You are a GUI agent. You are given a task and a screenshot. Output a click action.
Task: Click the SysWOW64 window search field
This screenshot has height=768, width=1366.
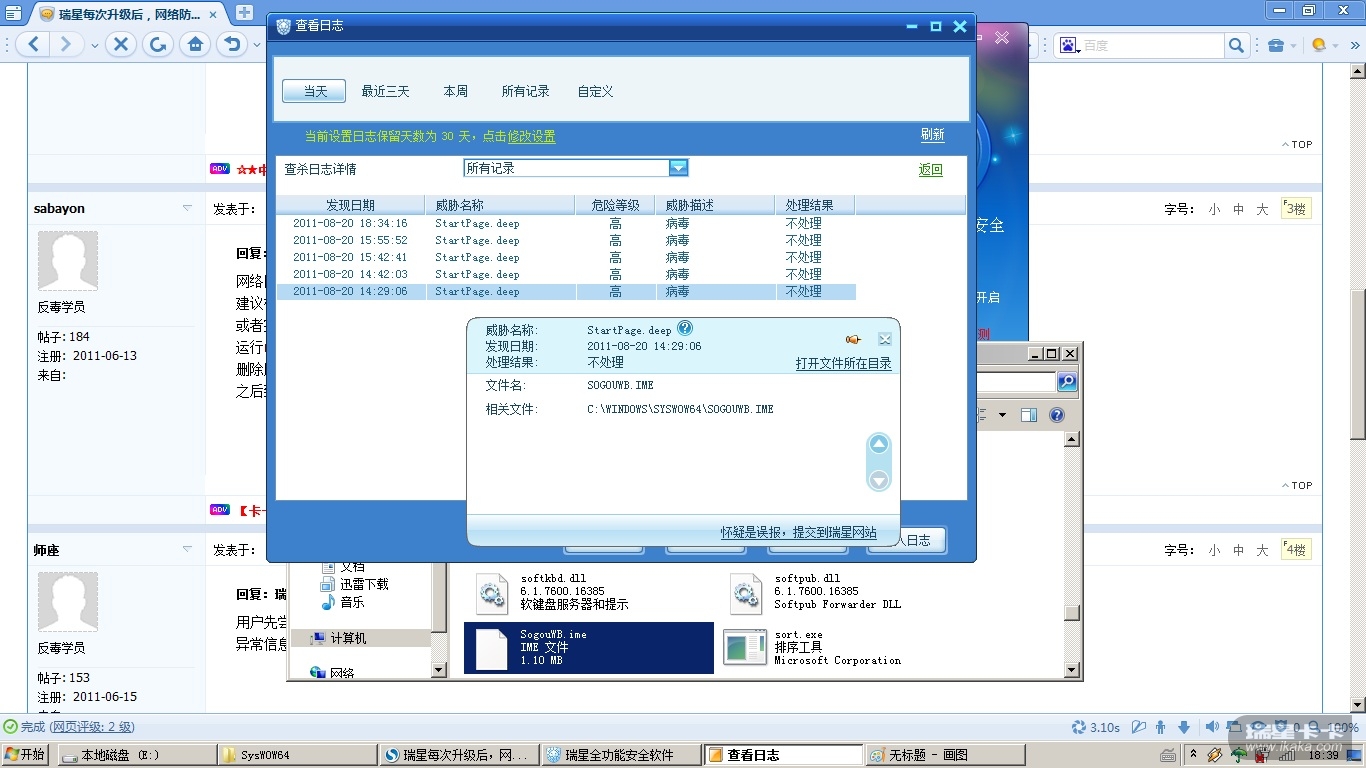point(1014,381)
